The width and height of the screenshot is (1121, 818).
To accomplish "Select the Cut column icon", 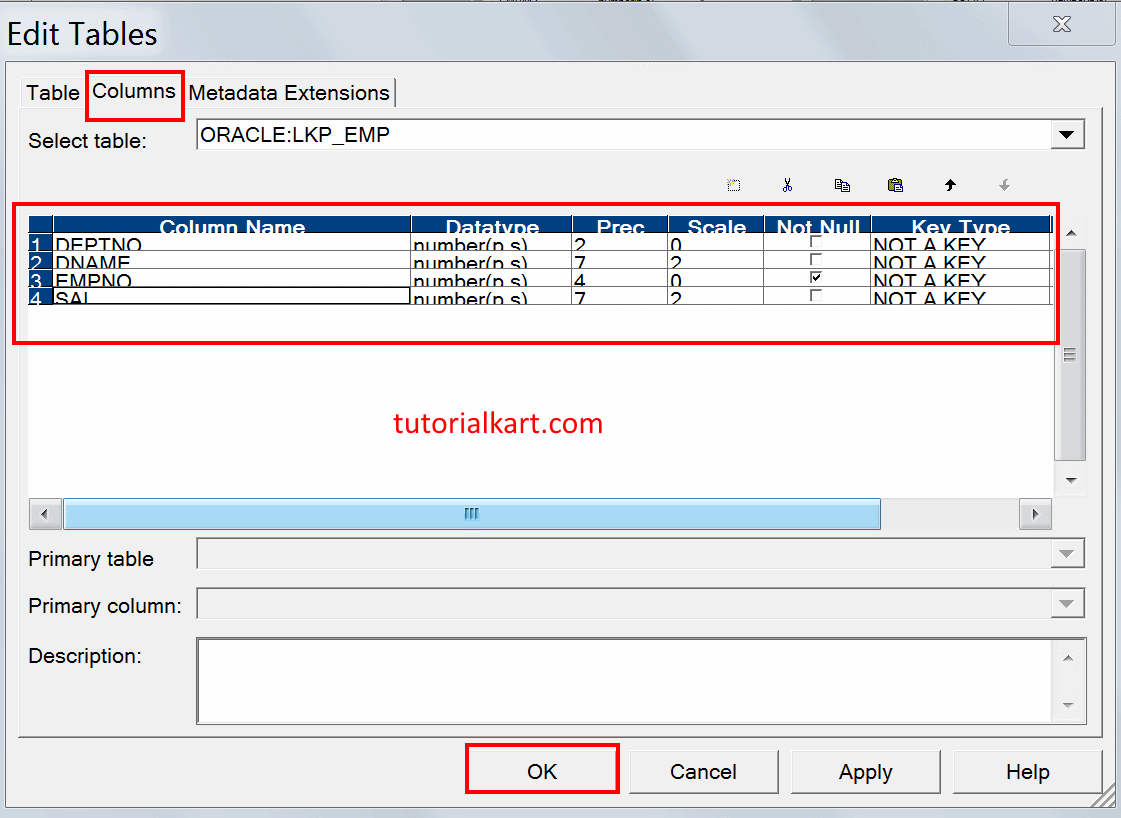I will point(787,185).
